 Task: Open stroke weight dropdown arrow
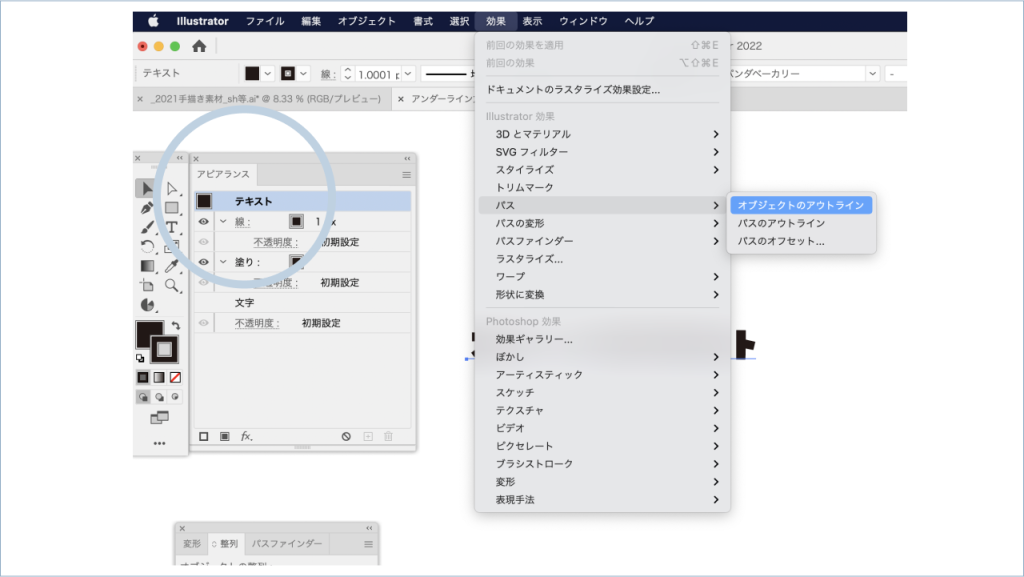[408, 74]
